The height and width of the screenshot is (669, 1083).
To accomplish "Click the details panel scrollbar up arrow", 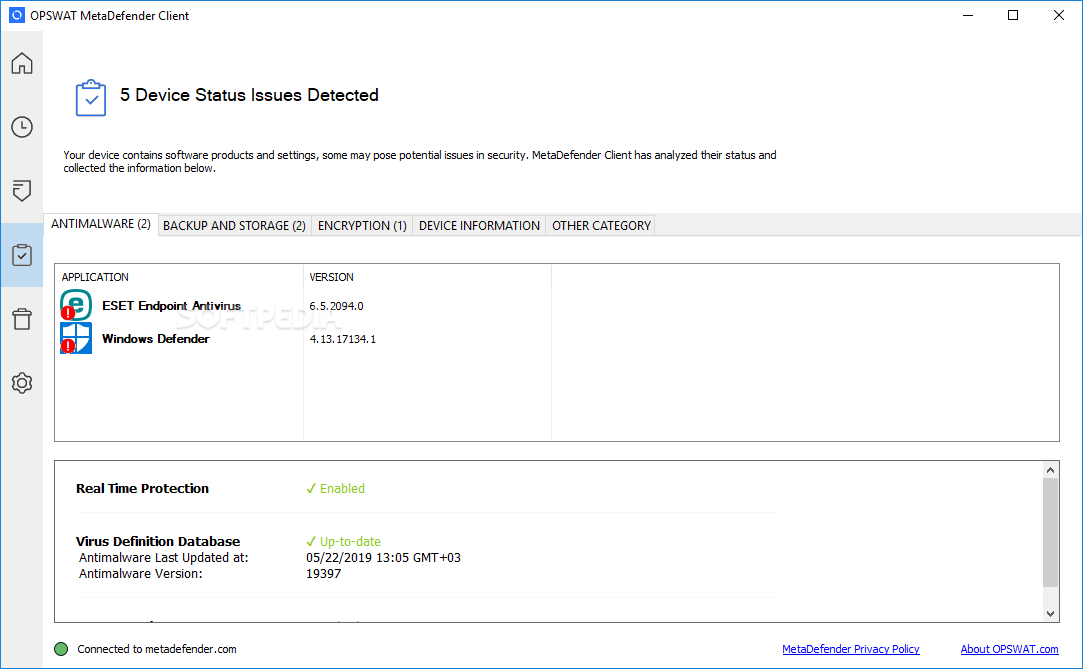I will (x=1050, y=470).
